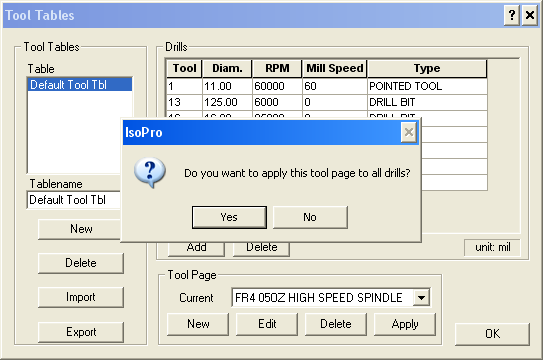Delete the selected drill entry
This screenshot has width=543, height=360.
tap(261, 248)
